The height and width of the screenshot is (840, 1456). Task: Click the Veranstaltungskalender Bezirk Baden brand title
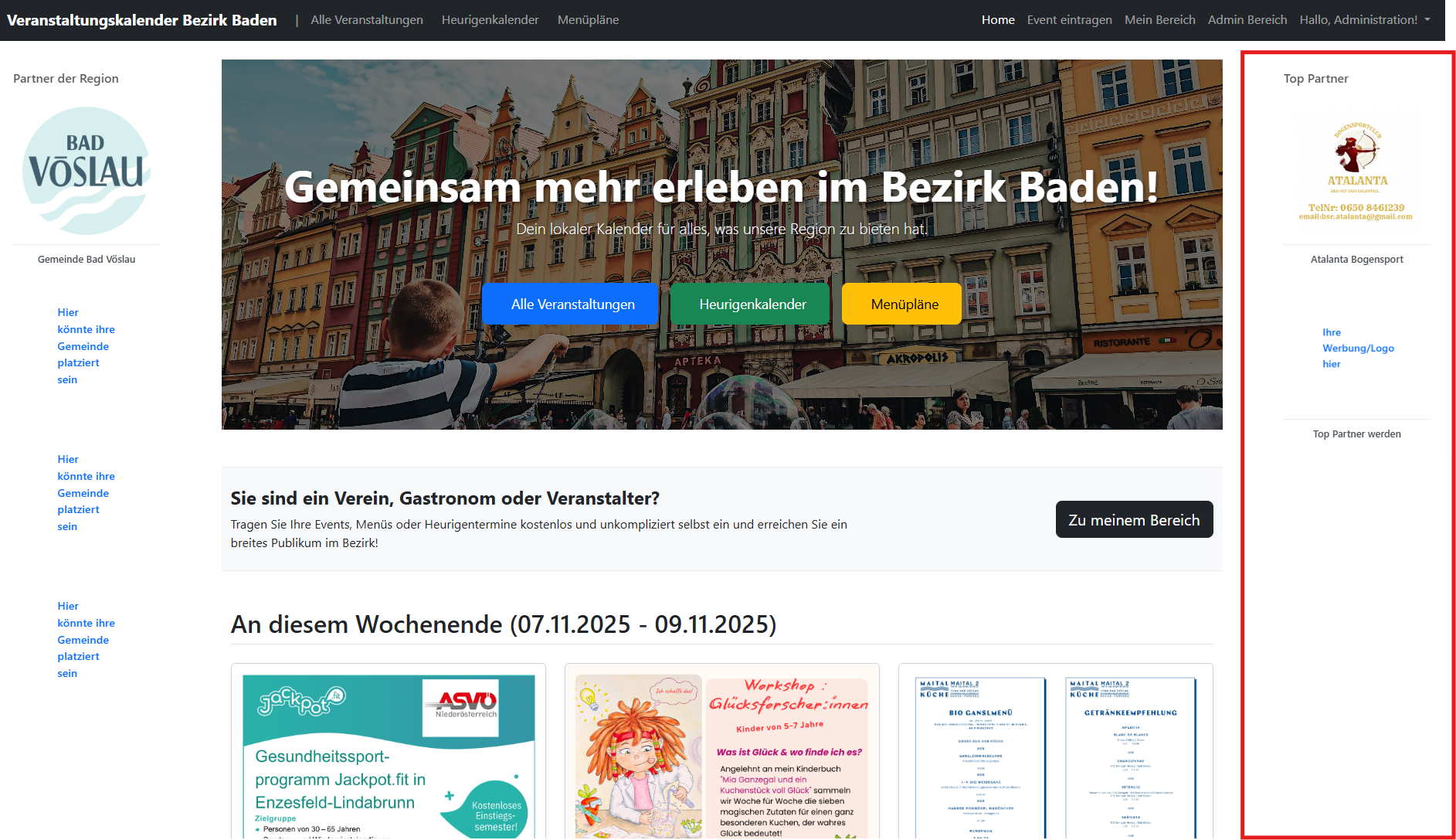point(142,19)
